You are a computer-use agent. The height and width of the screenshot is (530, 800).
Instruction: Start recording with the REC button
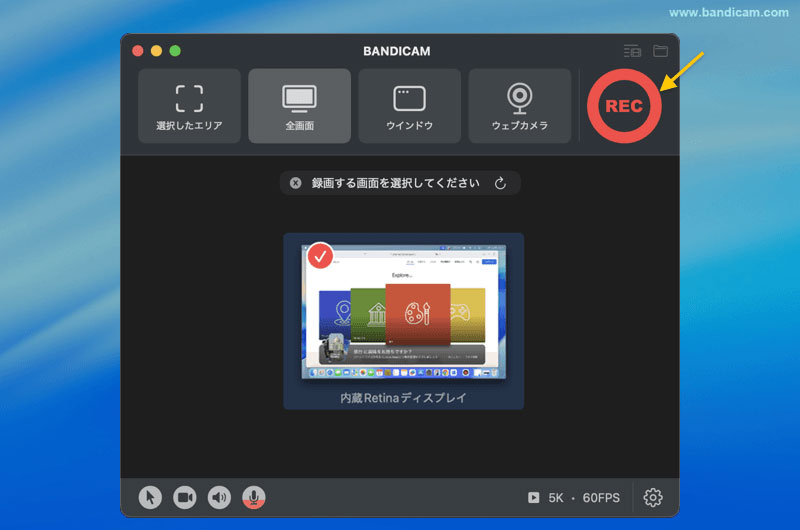click(624, 106)
